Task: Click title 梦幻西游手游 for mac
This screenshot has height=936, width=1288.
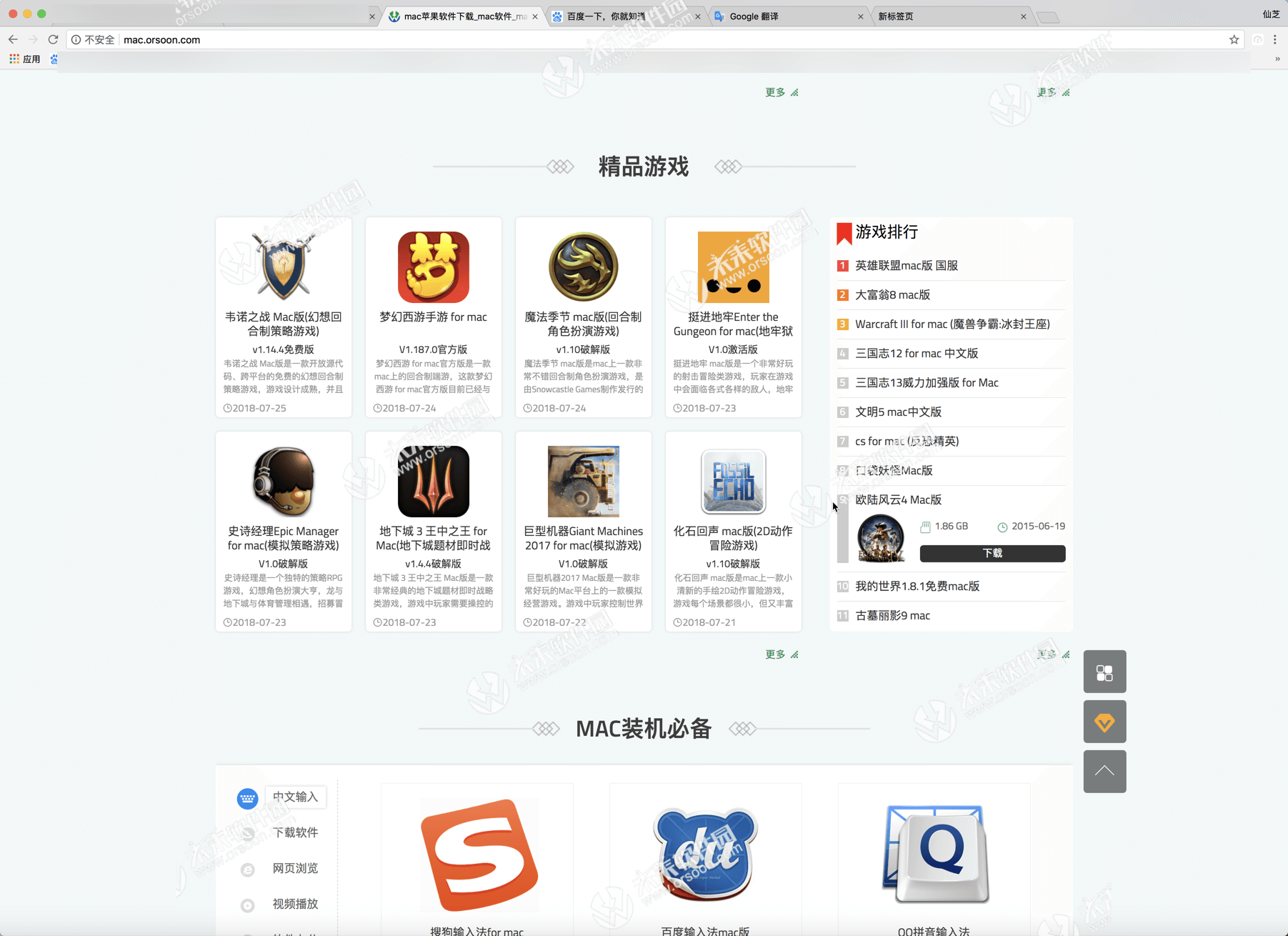Action: [434, 317]
